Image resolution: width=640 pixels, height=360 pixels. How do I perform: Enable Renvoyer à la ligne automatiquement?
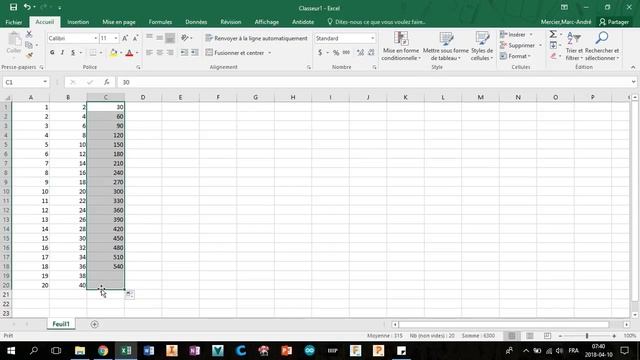pos(256,38)
